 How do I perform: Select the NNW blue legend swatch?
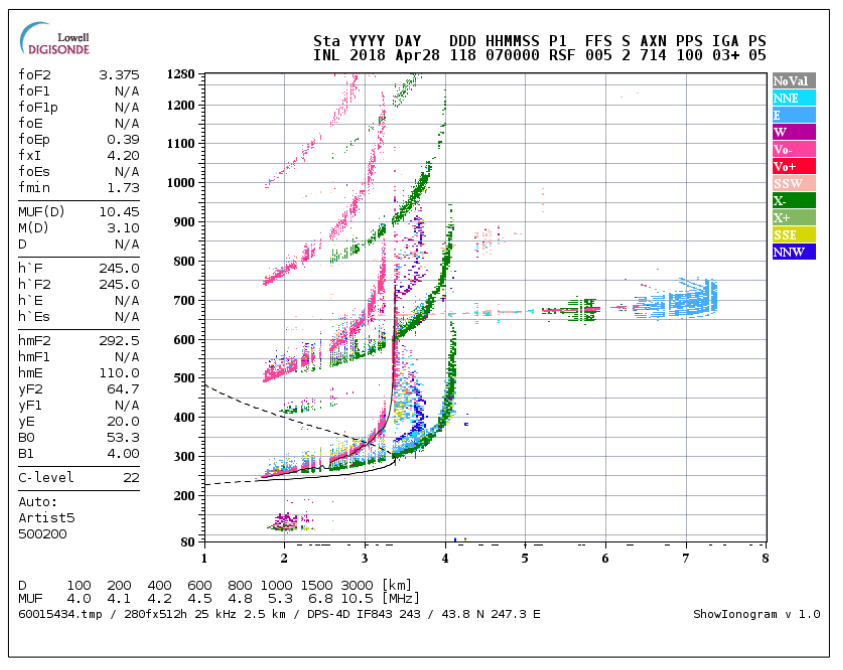[x=794, y=252]
